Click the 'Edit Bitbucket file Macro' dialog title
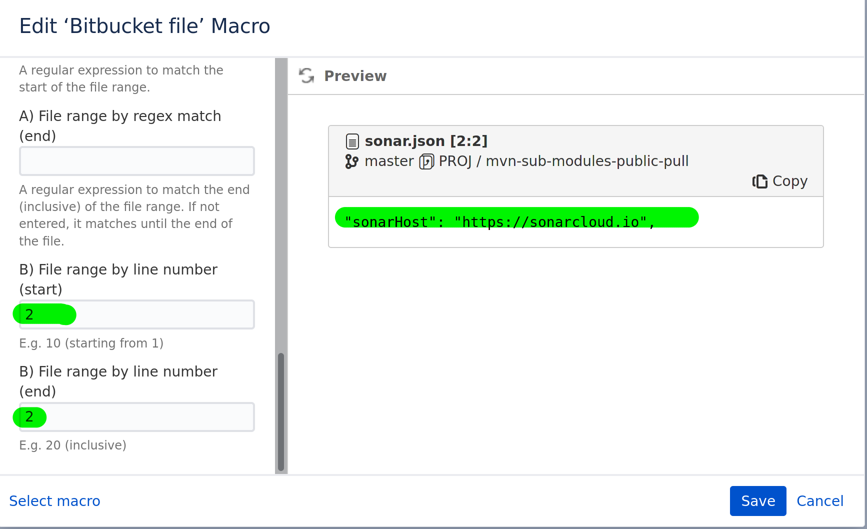The width and height of the screenshot is (867, 529). coord(145,26)
